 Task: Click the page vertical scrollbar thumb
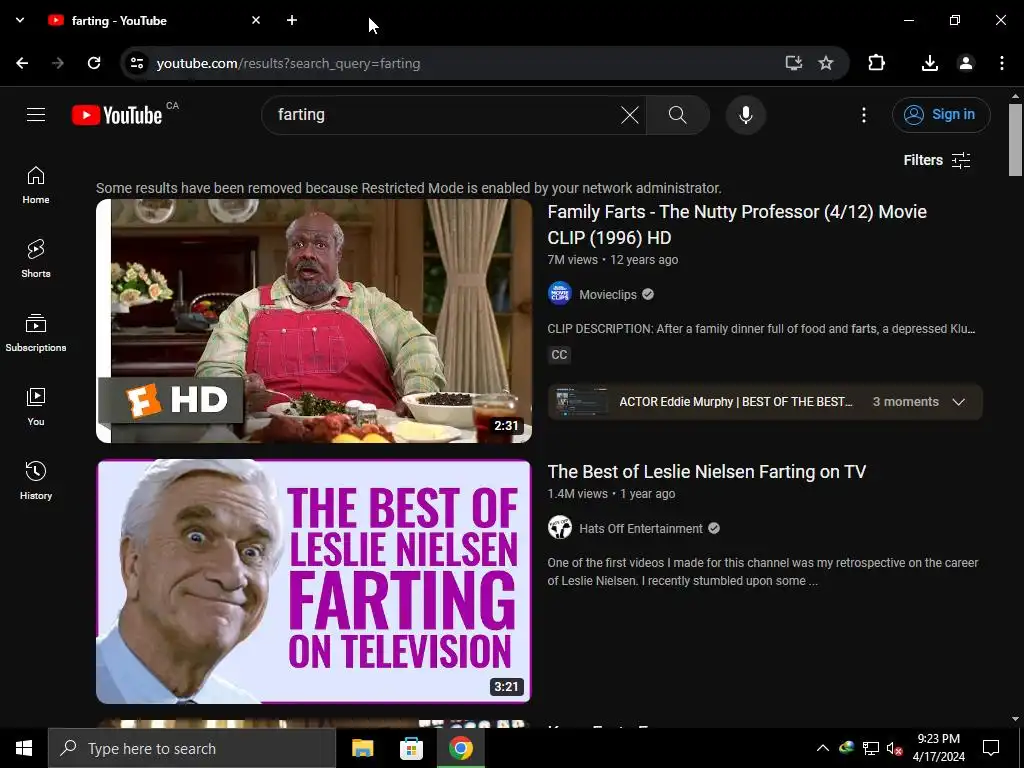(x=1015, y=139)
